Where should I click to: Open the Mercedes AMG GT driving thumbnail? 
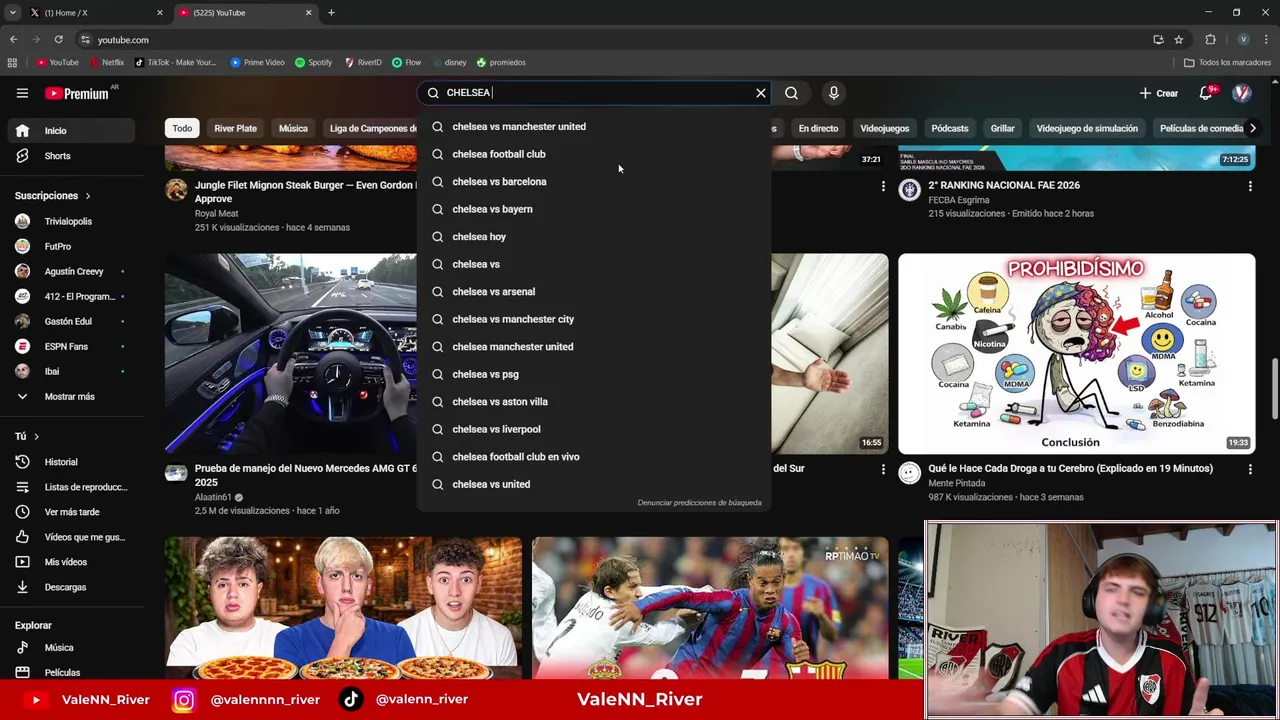tap(291, 353)
